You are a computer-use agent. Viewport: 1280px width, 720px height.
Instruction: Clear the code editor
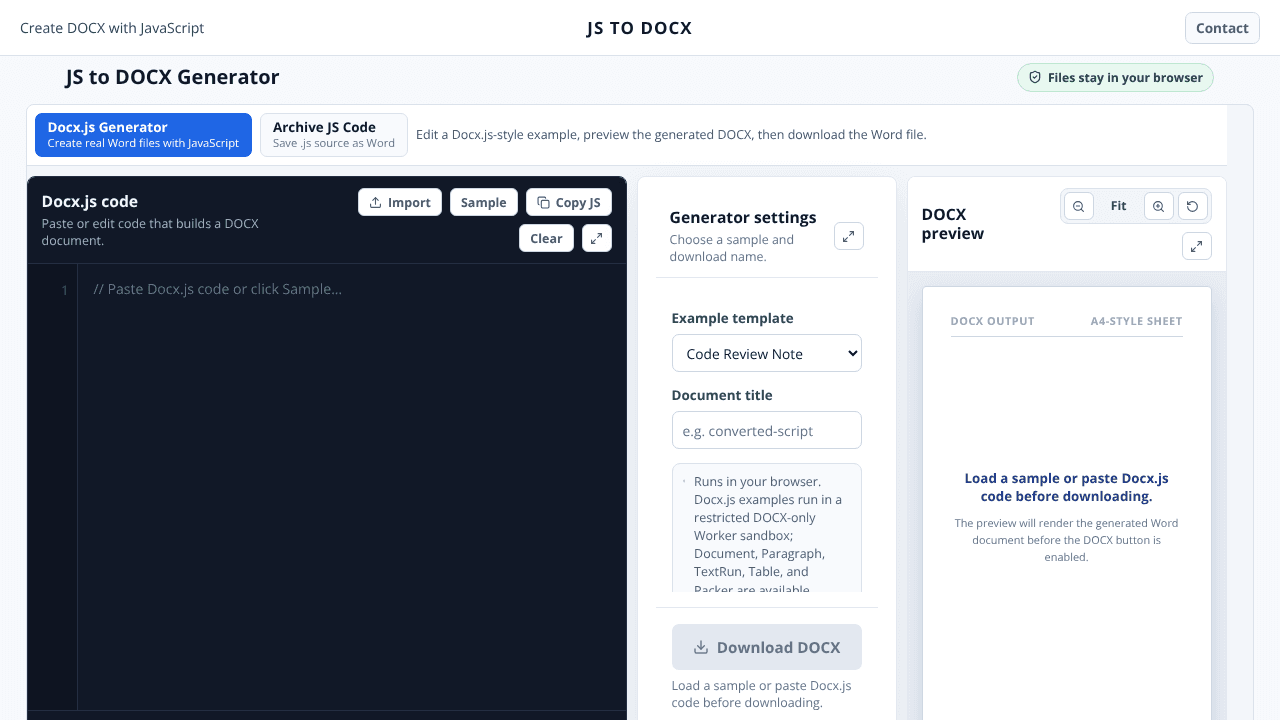(546, 238)
